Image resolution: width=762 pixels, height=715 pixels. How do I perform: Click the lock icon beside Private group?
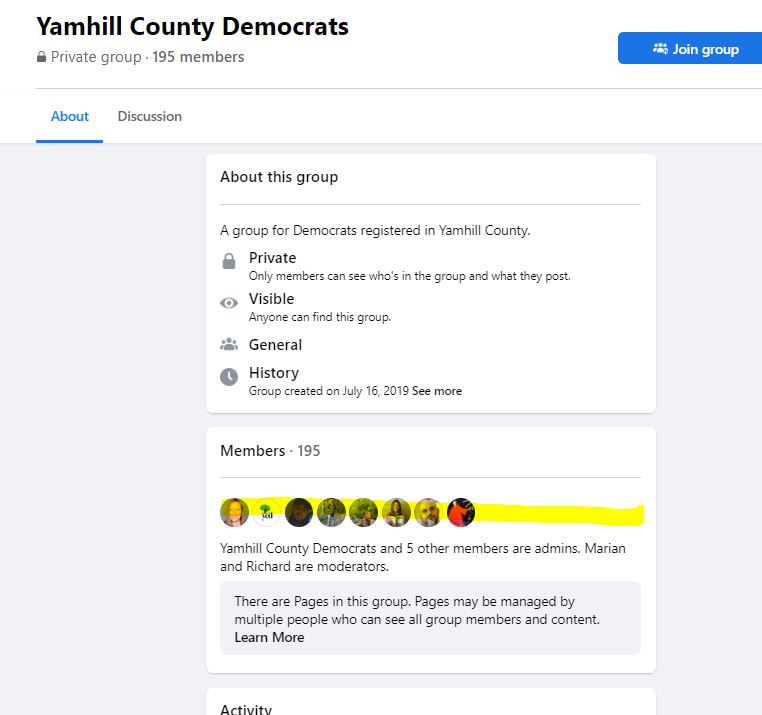coord(41,57)
